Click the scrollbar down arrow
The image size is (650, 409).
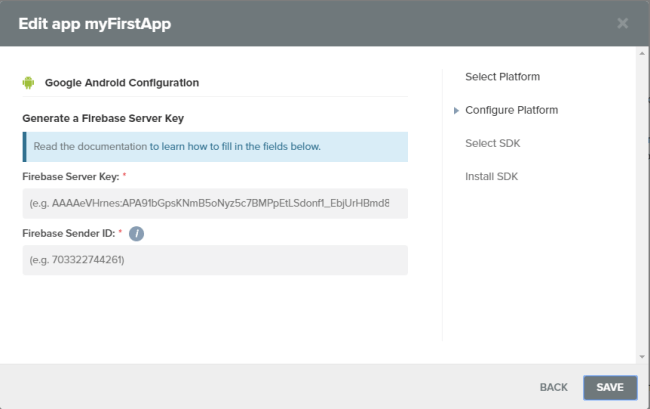pyautogui.click(x=642, y=357)
